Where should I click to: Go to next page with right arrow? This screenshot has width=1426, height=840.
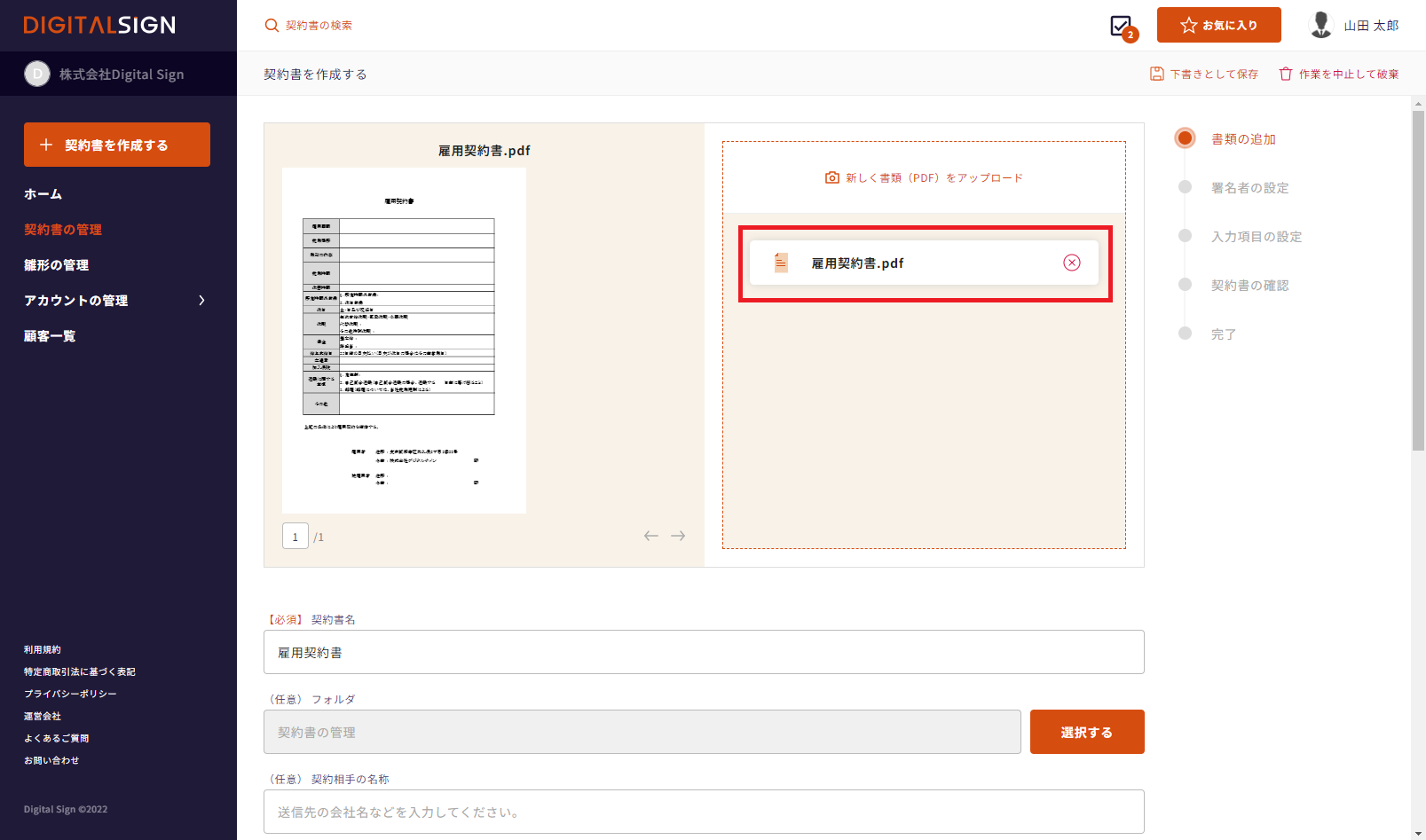[x=678, y=536]
